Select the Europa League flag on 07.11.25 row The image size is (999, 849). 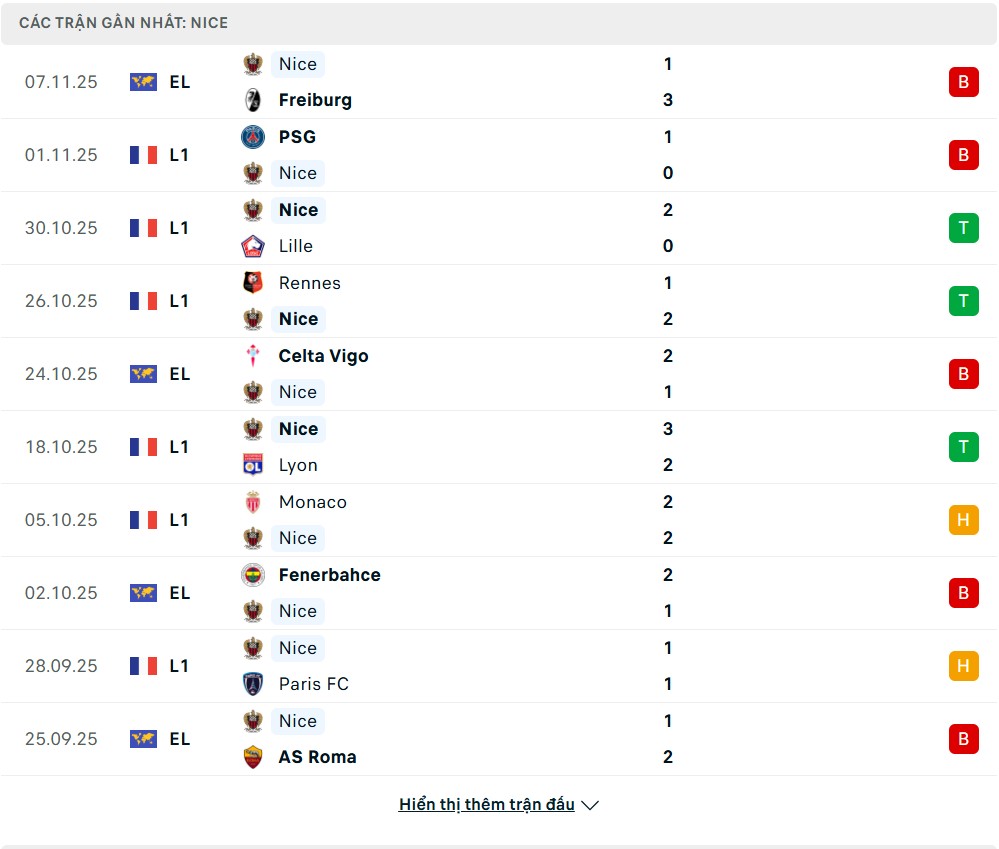[x=143, y=82]
